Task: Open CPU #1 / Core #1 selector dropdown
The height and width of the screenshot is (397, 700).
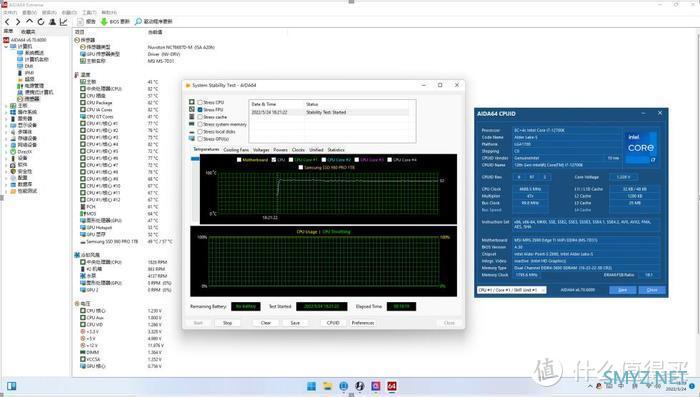Action: pos(512,290)
